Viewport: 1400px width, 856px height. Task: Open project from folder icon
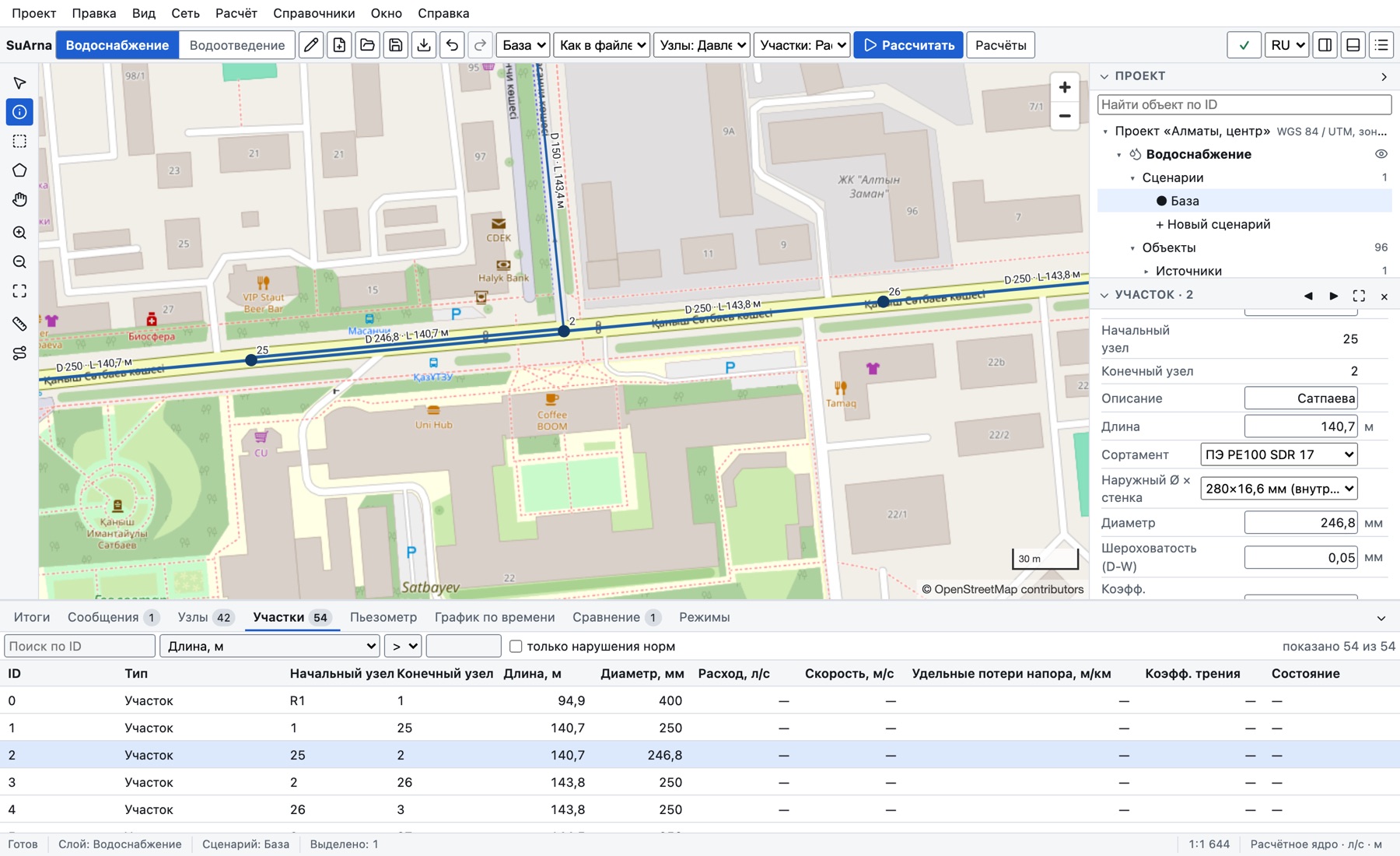(367, 45)
